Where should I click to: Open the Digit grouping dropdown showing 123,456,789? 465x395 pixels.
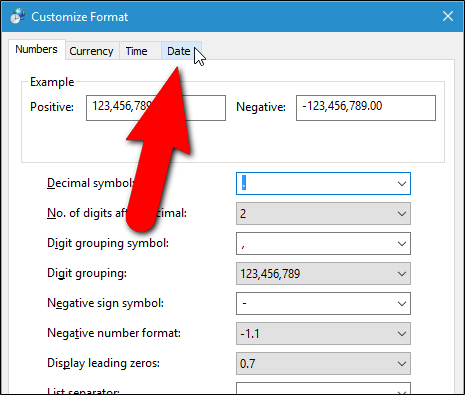[x=323, y=274]
